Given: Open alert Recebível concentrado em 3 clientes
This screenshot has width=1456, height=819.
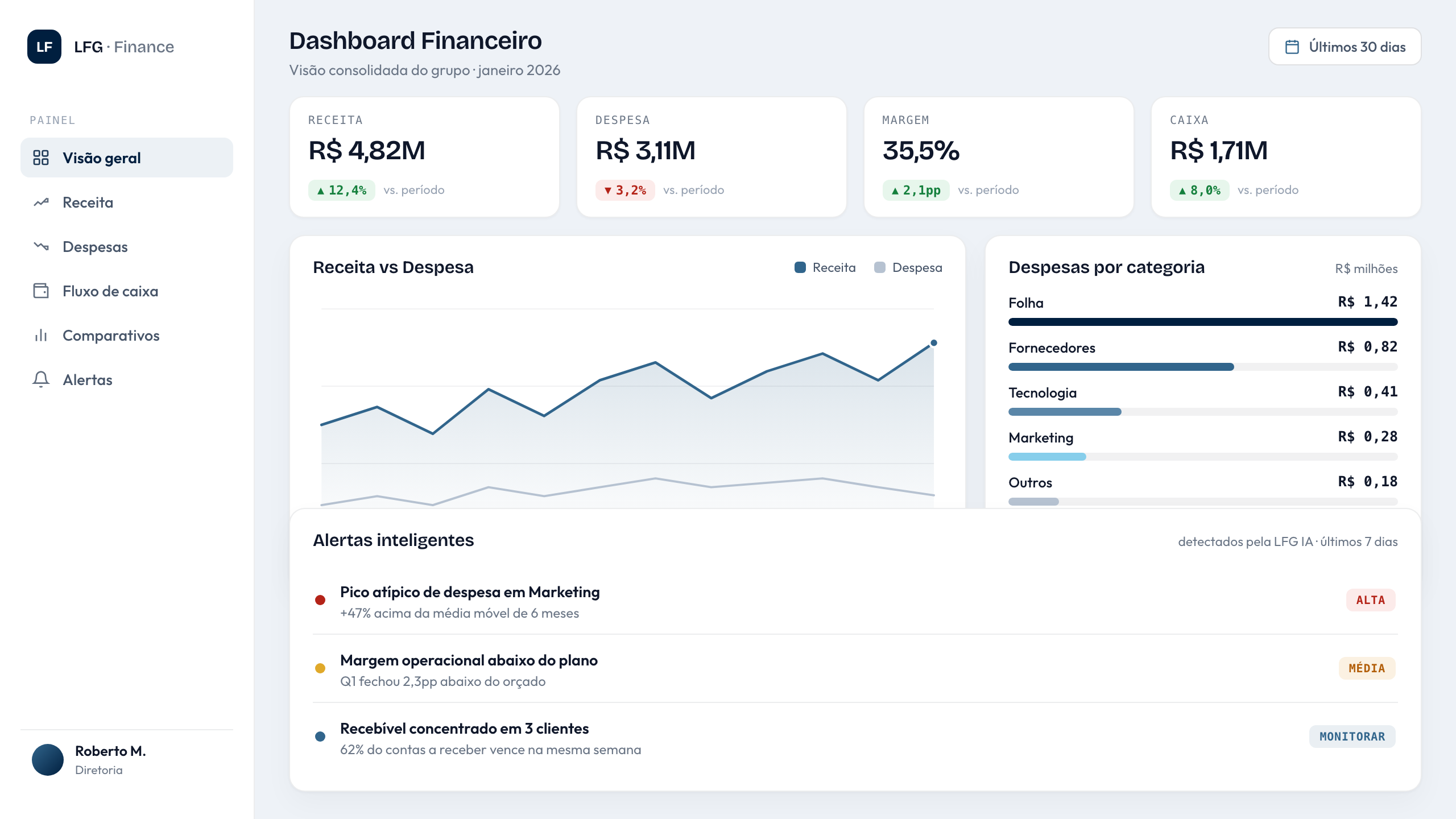Looking at the screenshot, I should tap(855, 737).
